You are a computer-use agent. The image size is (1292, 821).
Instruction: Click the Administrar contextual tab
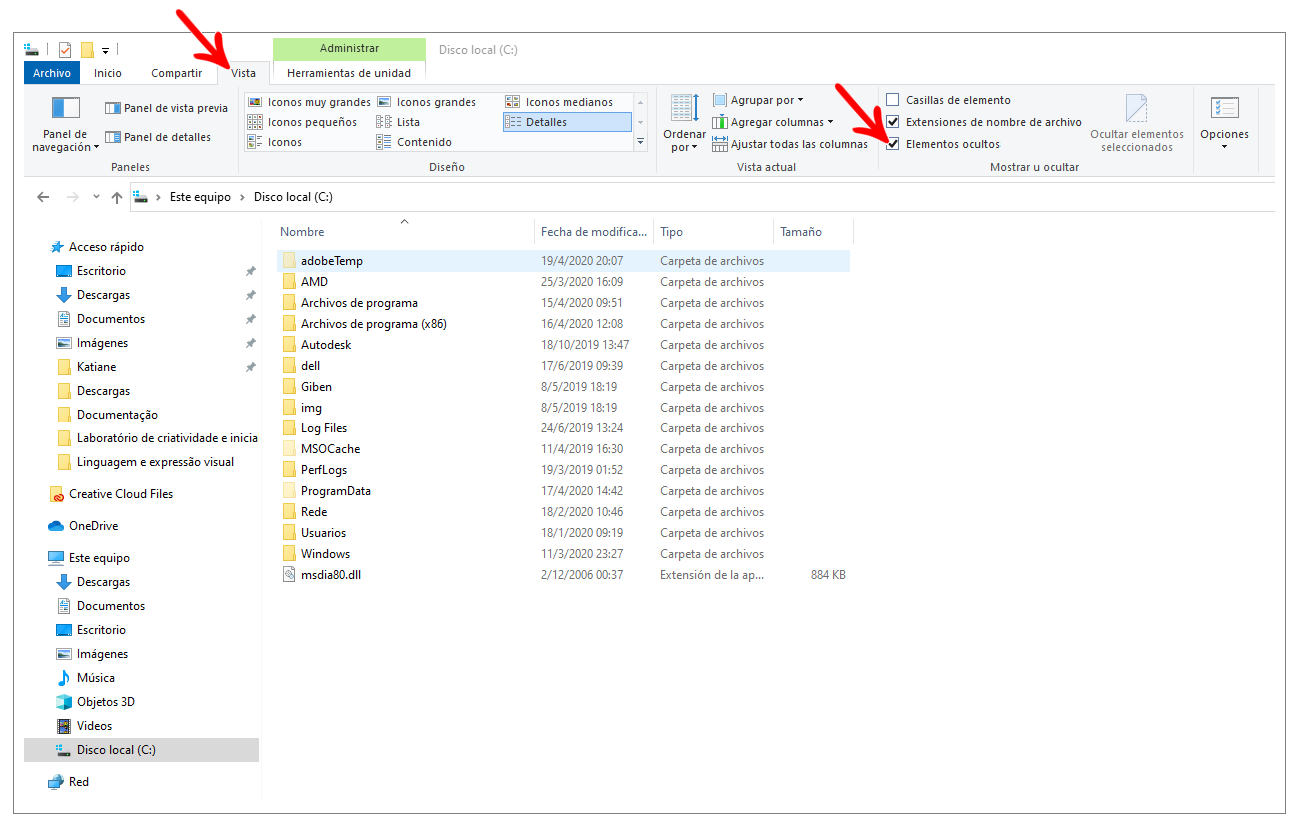tap(349, 48)
